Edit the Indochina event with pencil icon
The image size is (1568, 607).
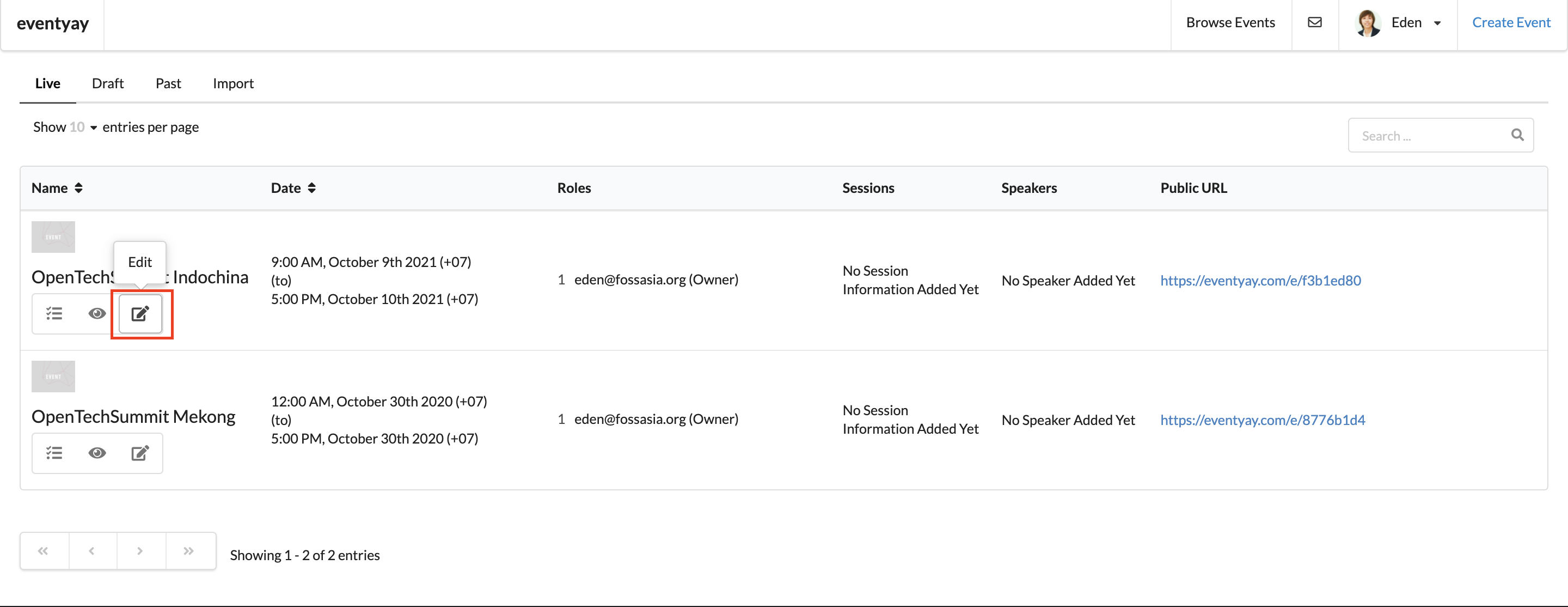click(140, 314)
